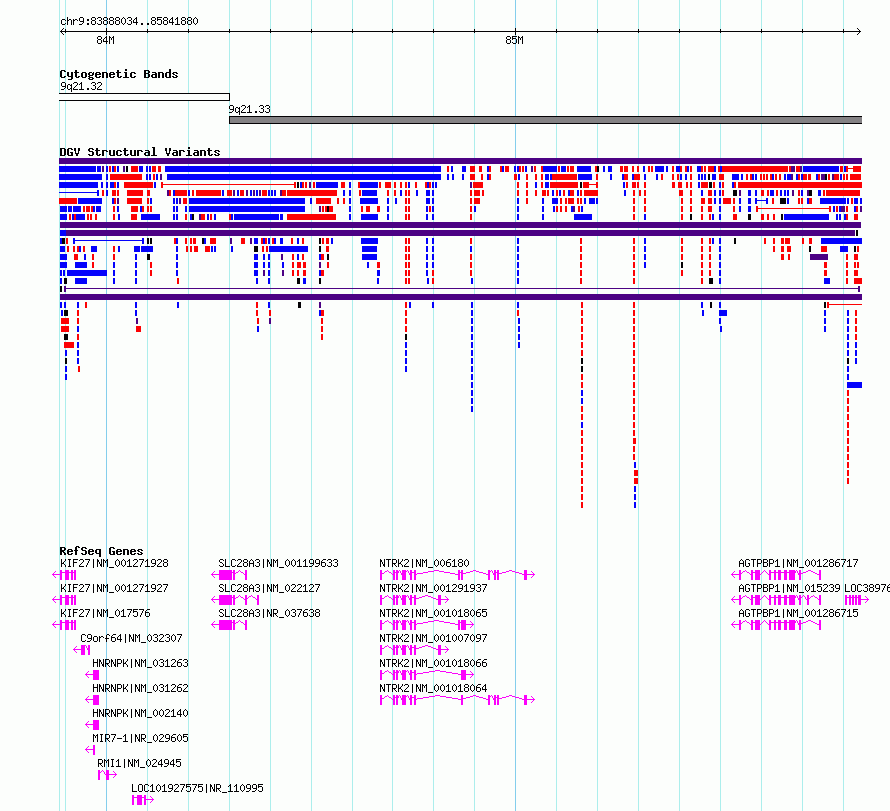Viewport: 890px width, 811px height.
Task: Open the Cytogenetic Bands track title
Action: point(119,74)
